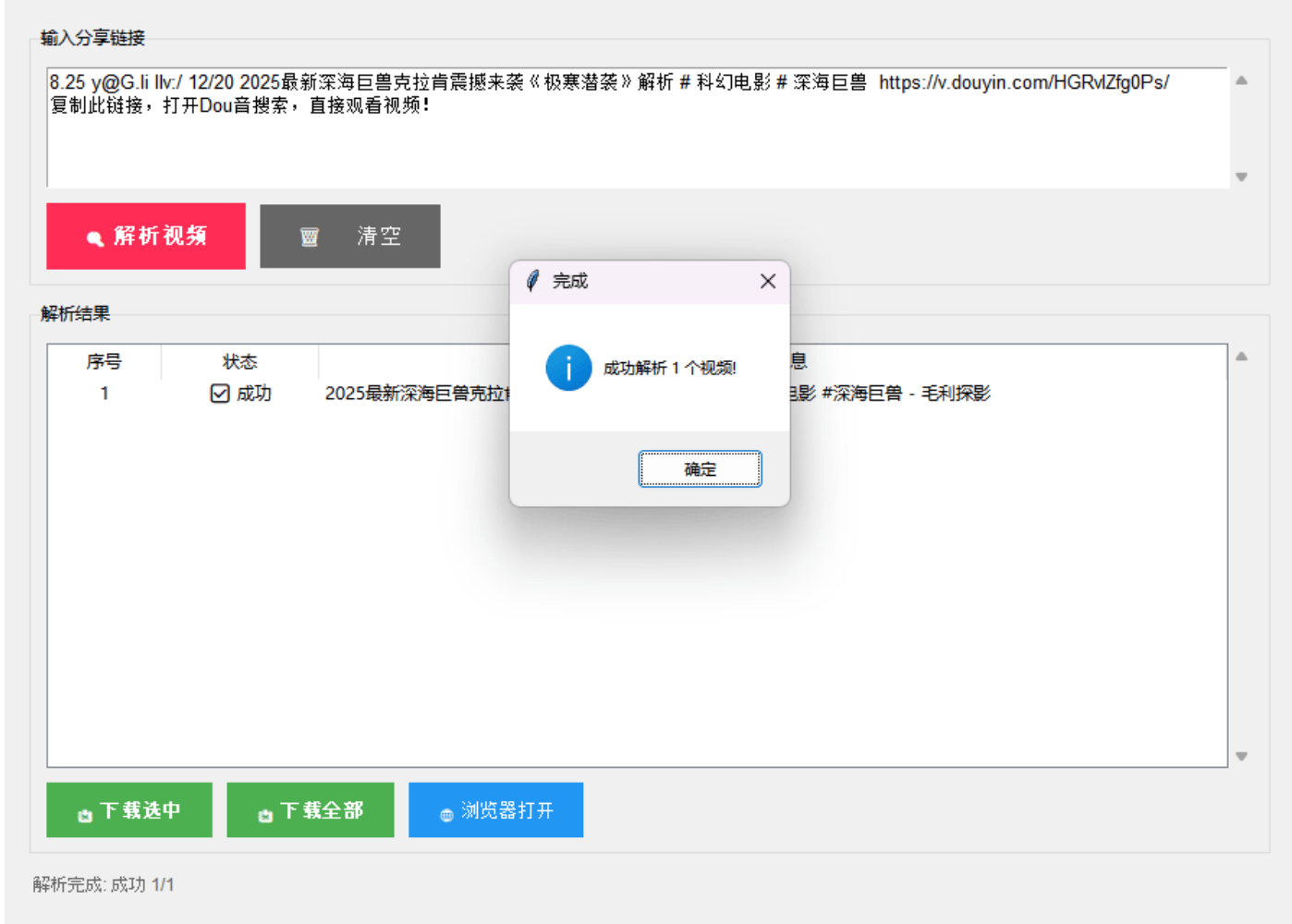Viewport: 1292px width, 924px height.
Task: Click the magnifier icon on 解析视频 button
Action: [94, 238]
